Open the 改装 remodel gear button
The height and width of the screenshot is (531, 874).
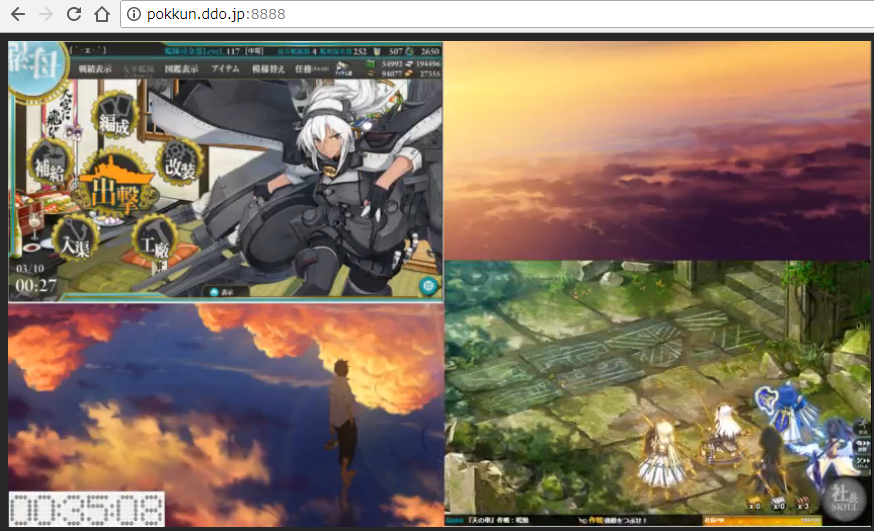tap(179, 163)
